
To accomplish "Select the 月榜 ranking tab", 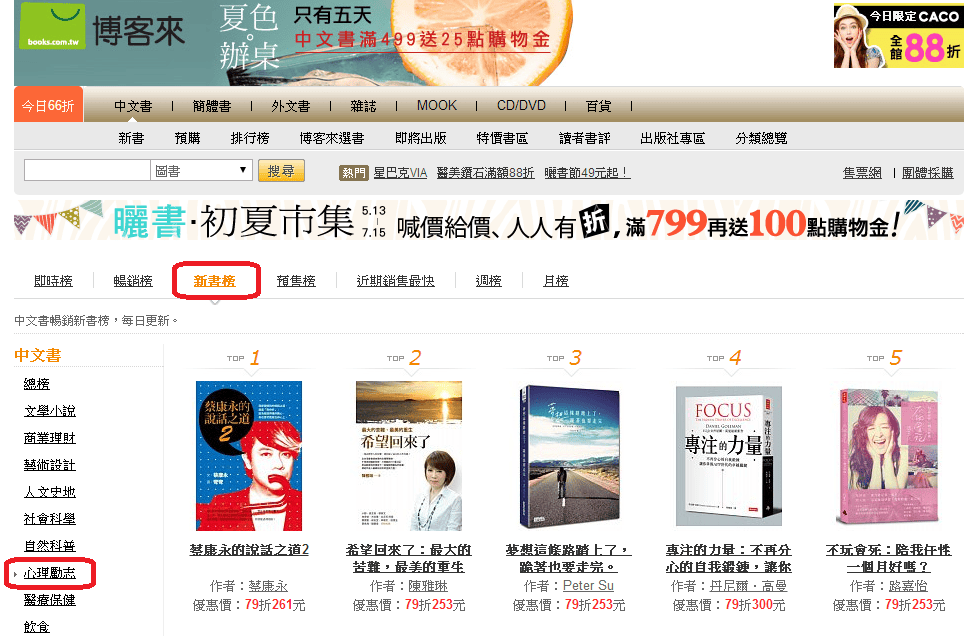I will tap(556, 281).
